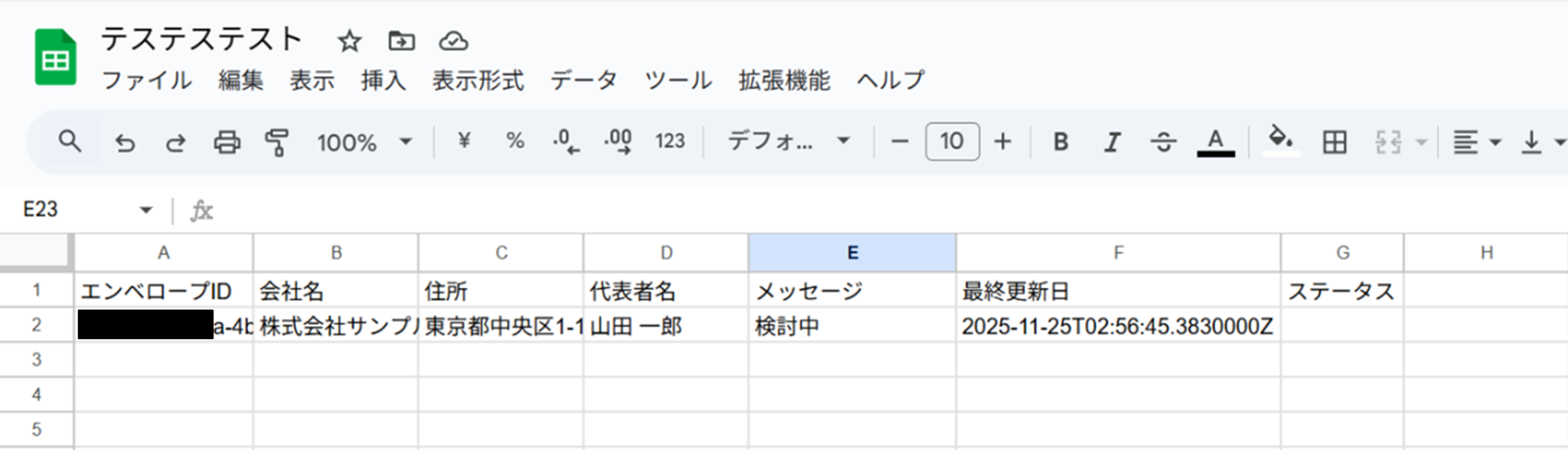
Task: Format as currency with ¥ button
Action: coord(464,142)
